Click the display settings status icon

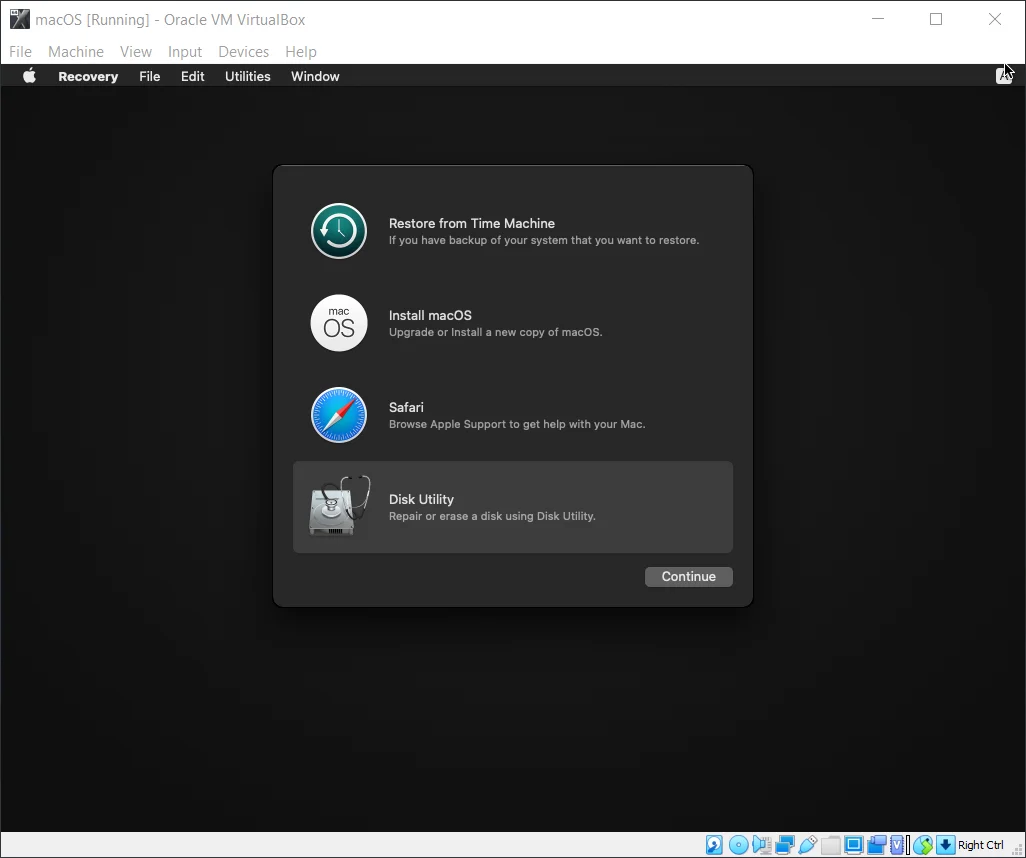click(x=853, y=845)
